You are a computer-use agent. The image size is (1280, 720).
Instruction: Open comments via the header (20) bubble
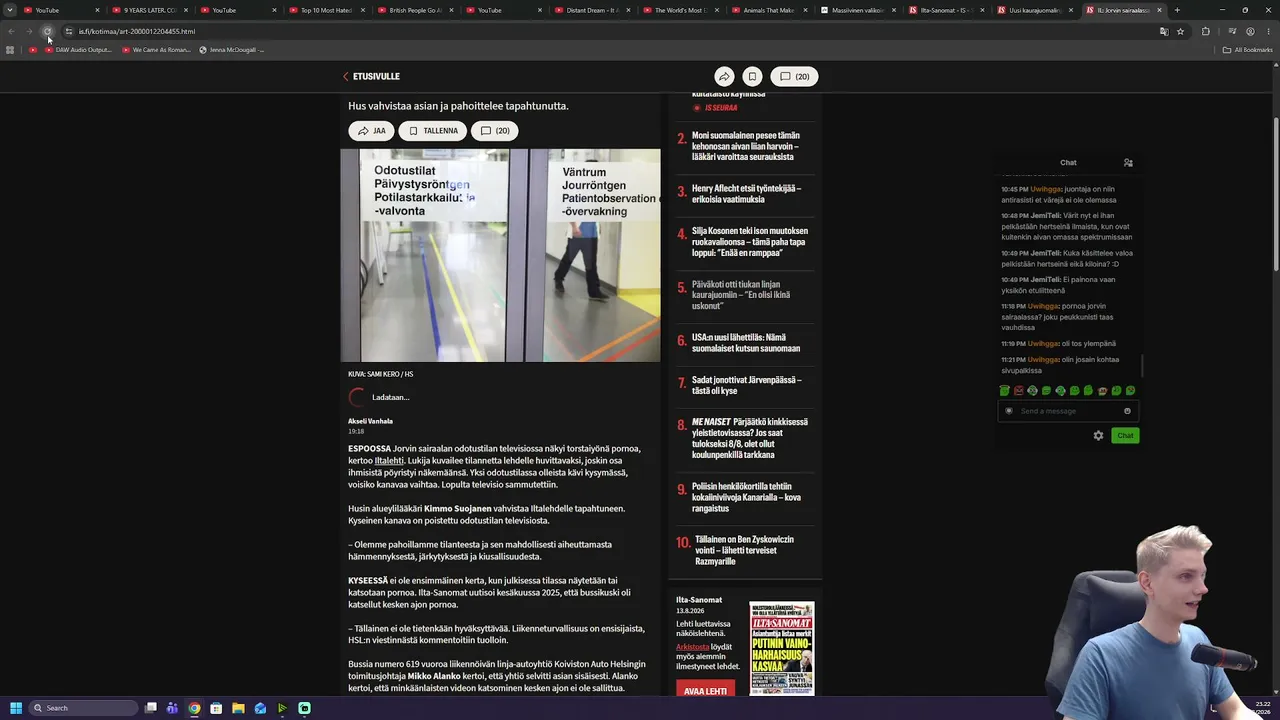pos(794,76)
